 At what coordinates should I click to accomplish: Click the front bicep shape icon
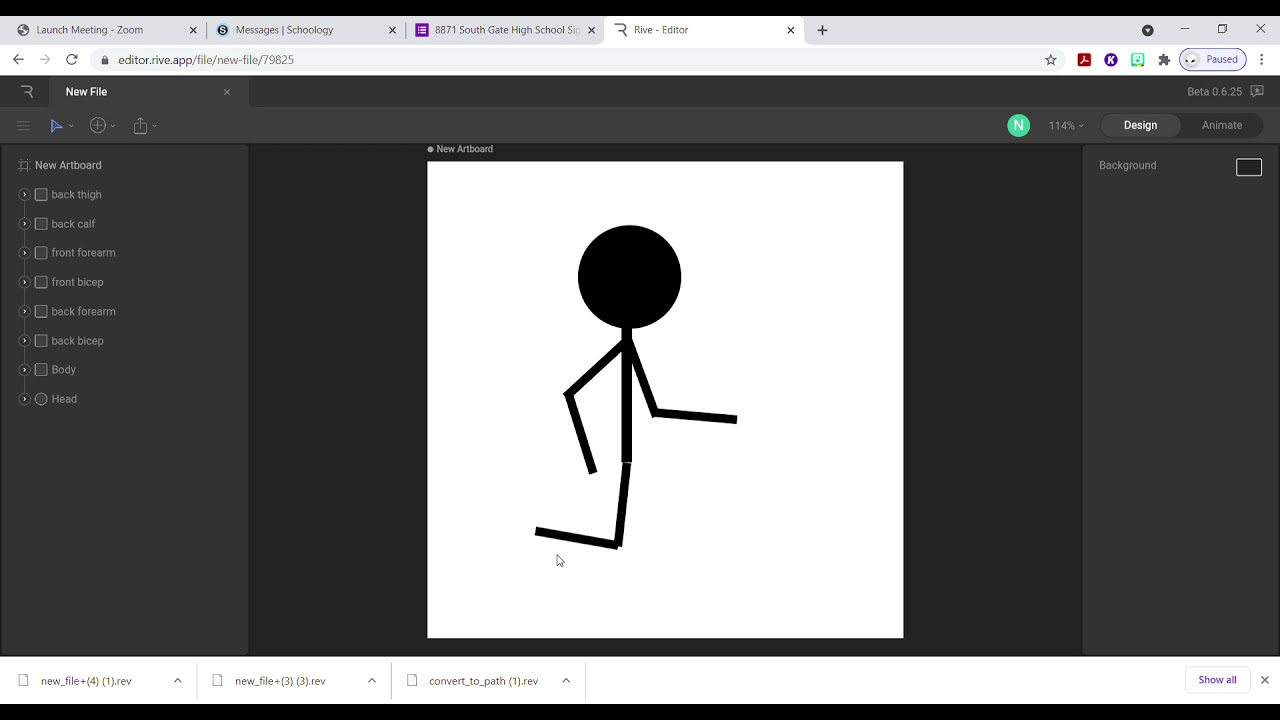41,282
